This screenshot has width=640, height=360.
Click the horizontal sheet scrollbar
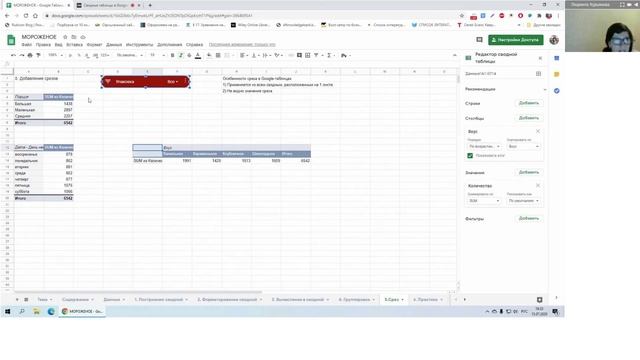(x=138, y=292)
